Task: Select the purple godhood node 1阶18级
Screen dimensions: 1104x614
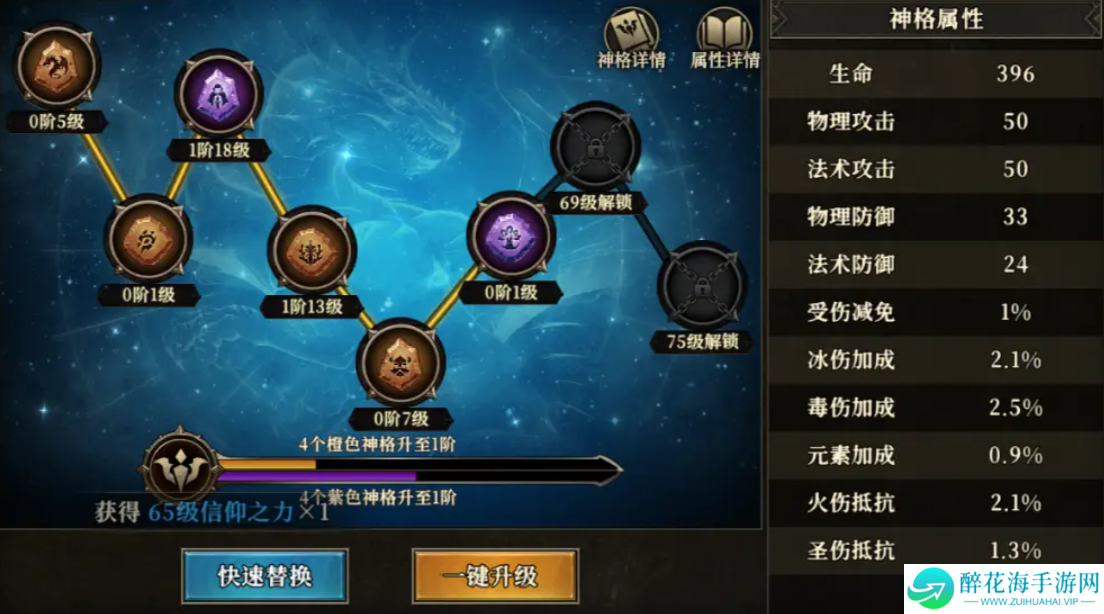Action: point(219,95)
